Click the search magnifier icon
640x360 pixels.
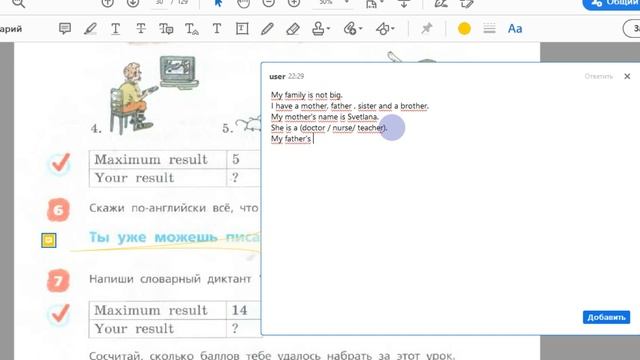(x=19, y=3)
